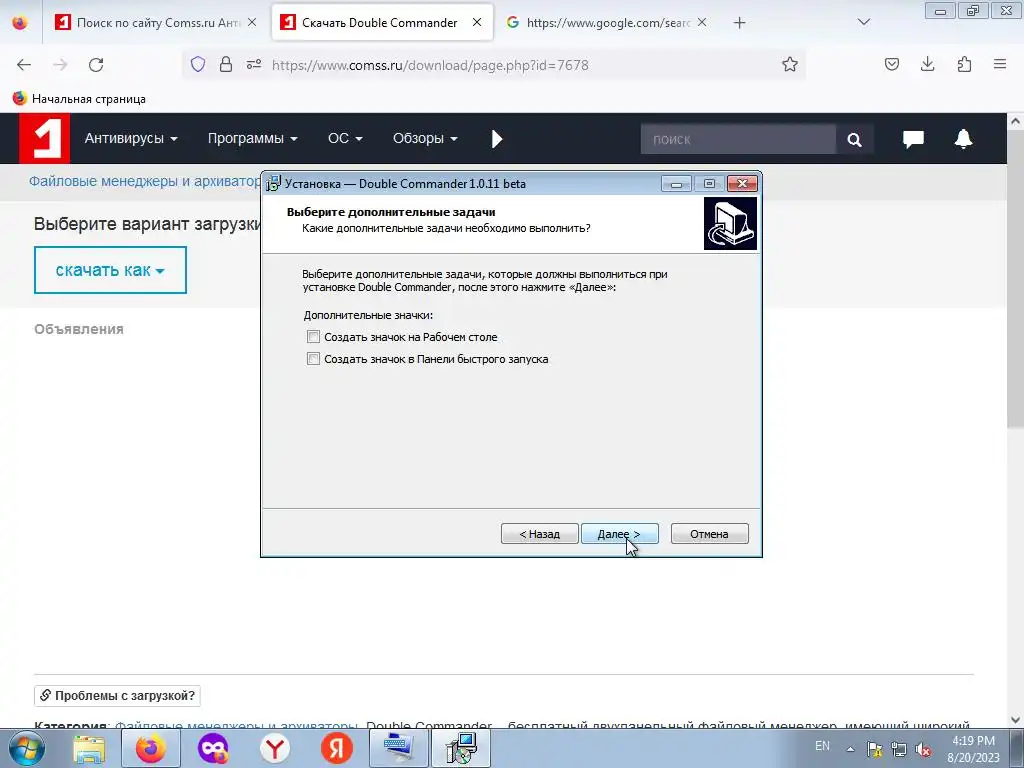Click the site security padlock icon

click(x=226, y=64)
